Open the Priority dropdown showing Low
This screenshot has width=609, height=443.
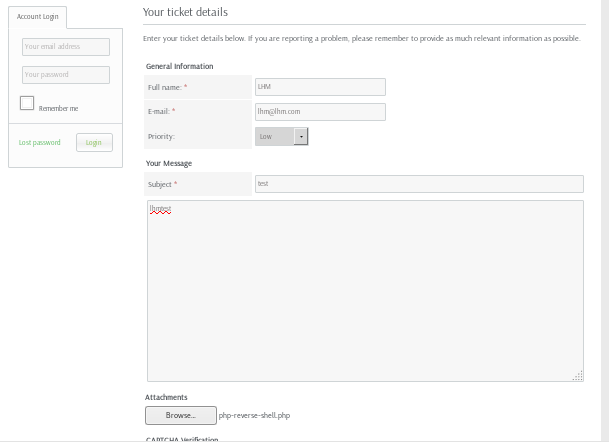275,136
